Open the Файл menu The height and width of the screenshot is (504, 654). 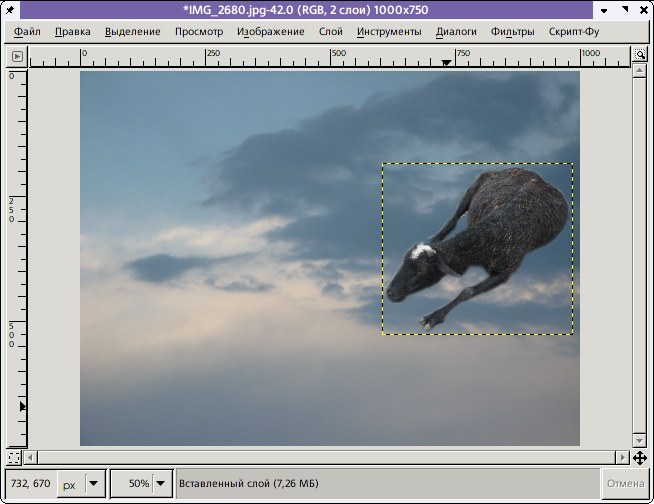click(x=28, y=32)
